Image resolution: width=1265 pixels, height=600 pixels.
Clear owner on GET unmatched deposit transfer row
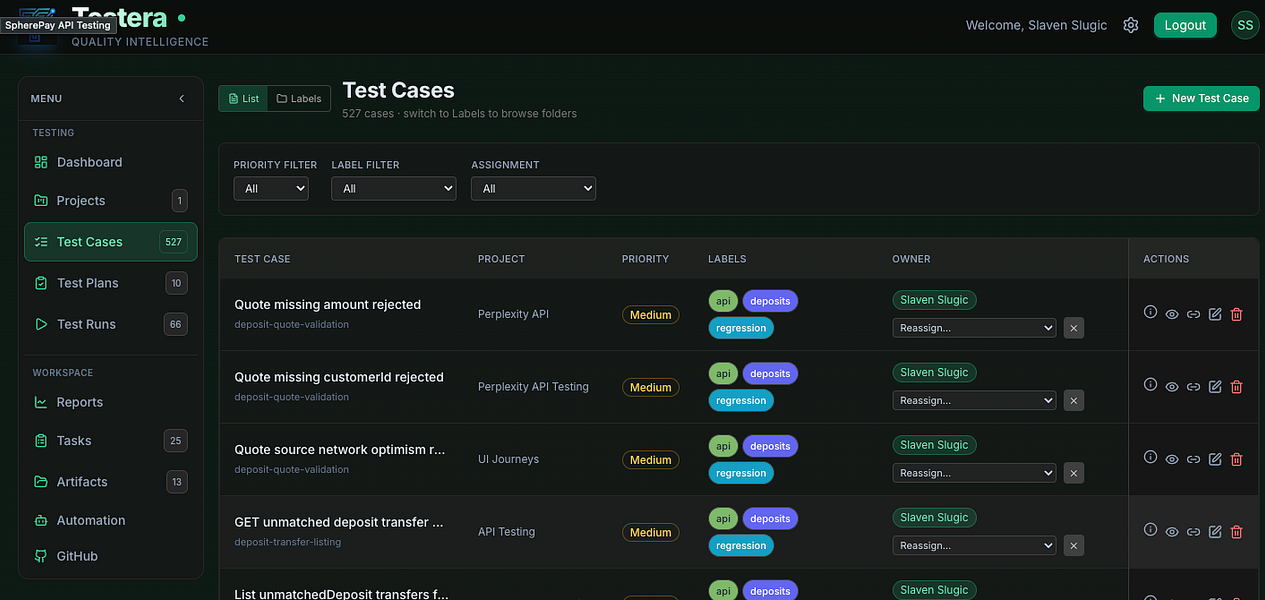click(1073, 546)
